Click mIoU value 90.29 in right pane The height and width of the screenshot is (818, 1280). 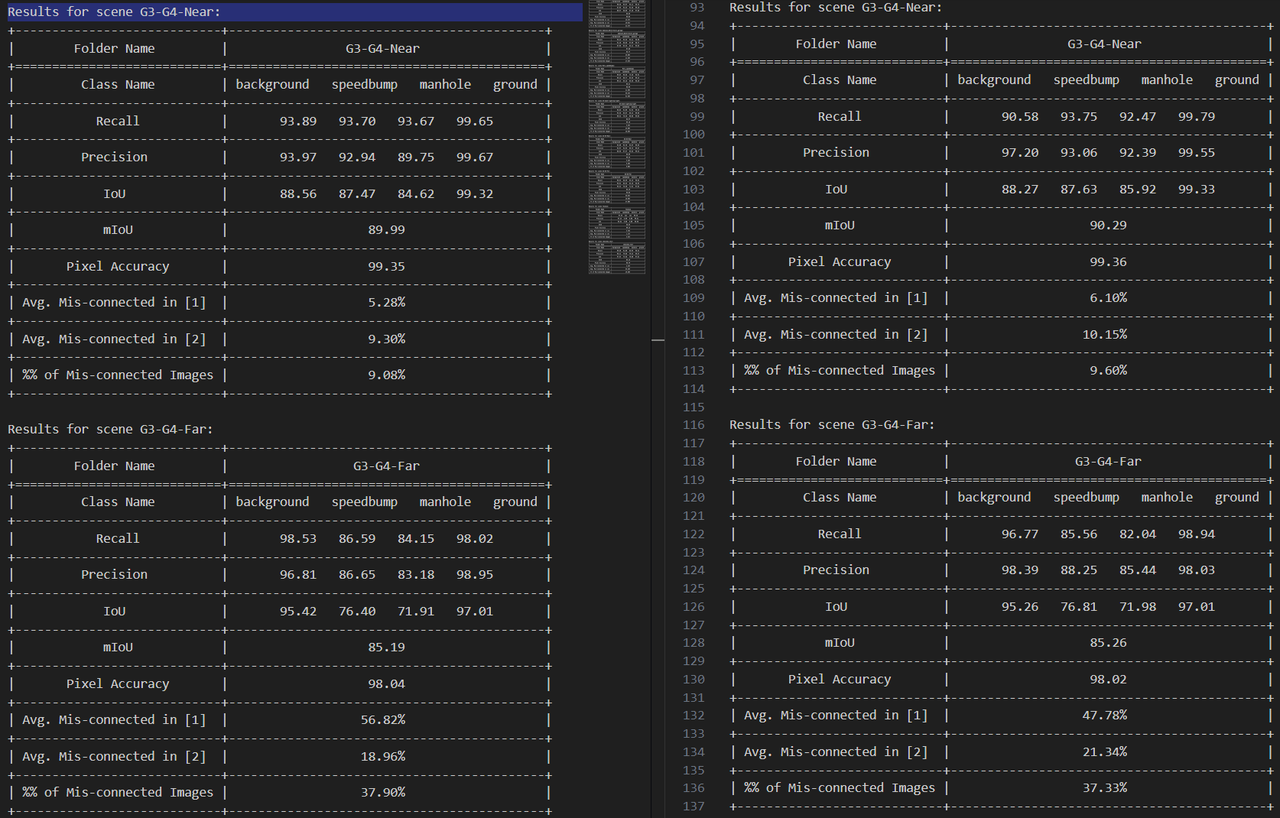(x=1108, y=225)
